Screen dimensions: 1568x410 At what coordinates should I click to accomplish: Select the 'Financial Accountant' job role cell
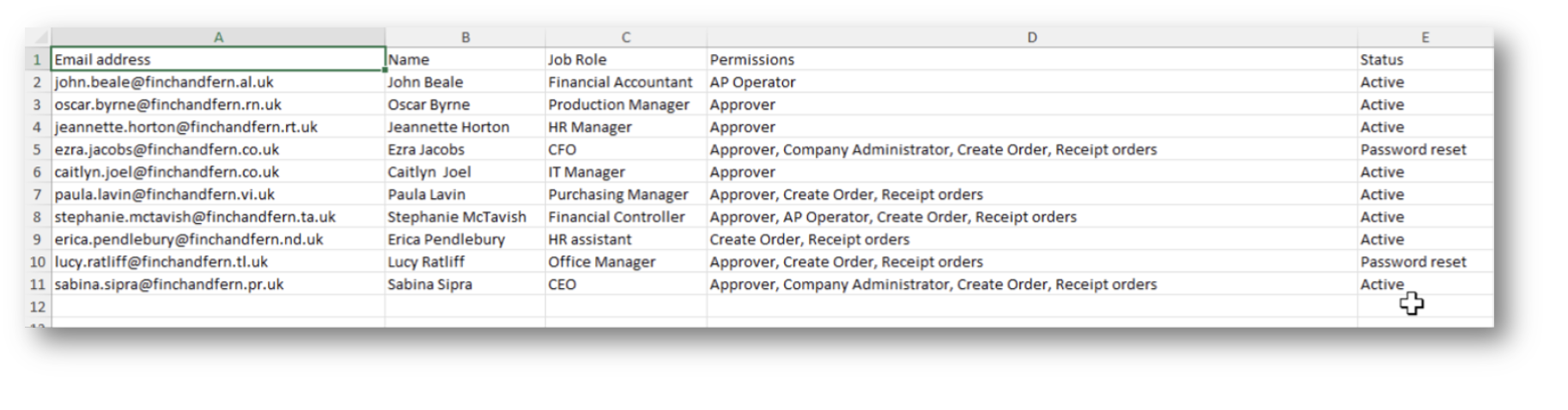(x=625, y=82)
